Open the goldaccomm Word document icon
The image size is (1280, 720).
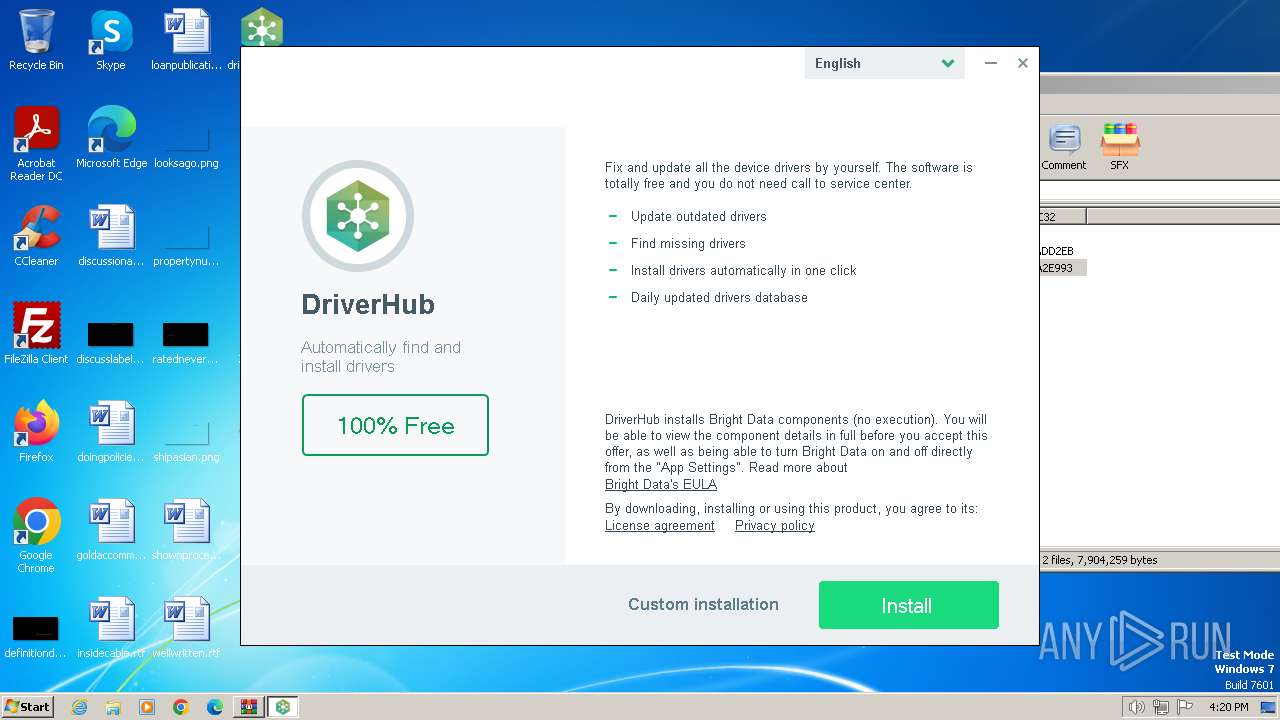pyautogui.click(x=111, y=530)
